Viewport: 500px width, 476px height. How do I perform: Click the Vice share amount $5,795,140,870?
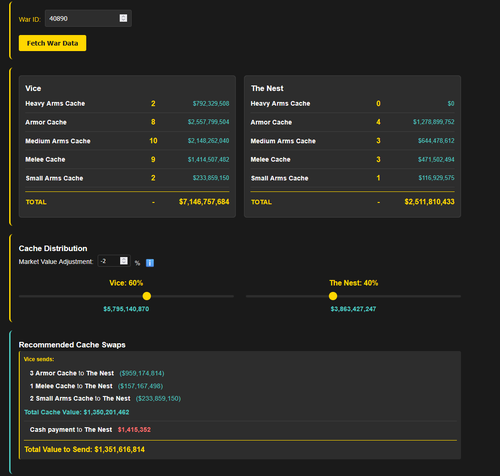pos(126,309)
